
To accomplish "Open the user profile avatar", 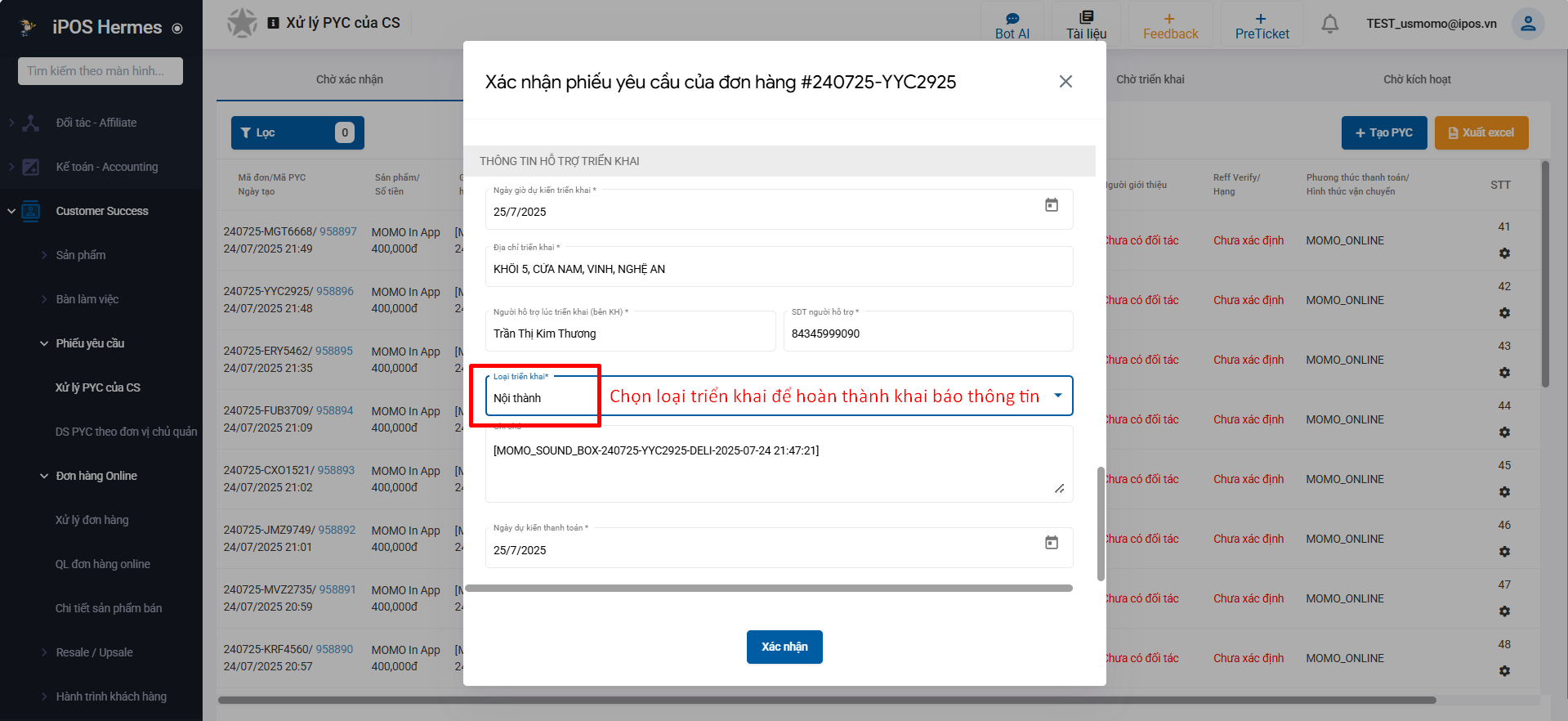I will tap(1527, 24).
